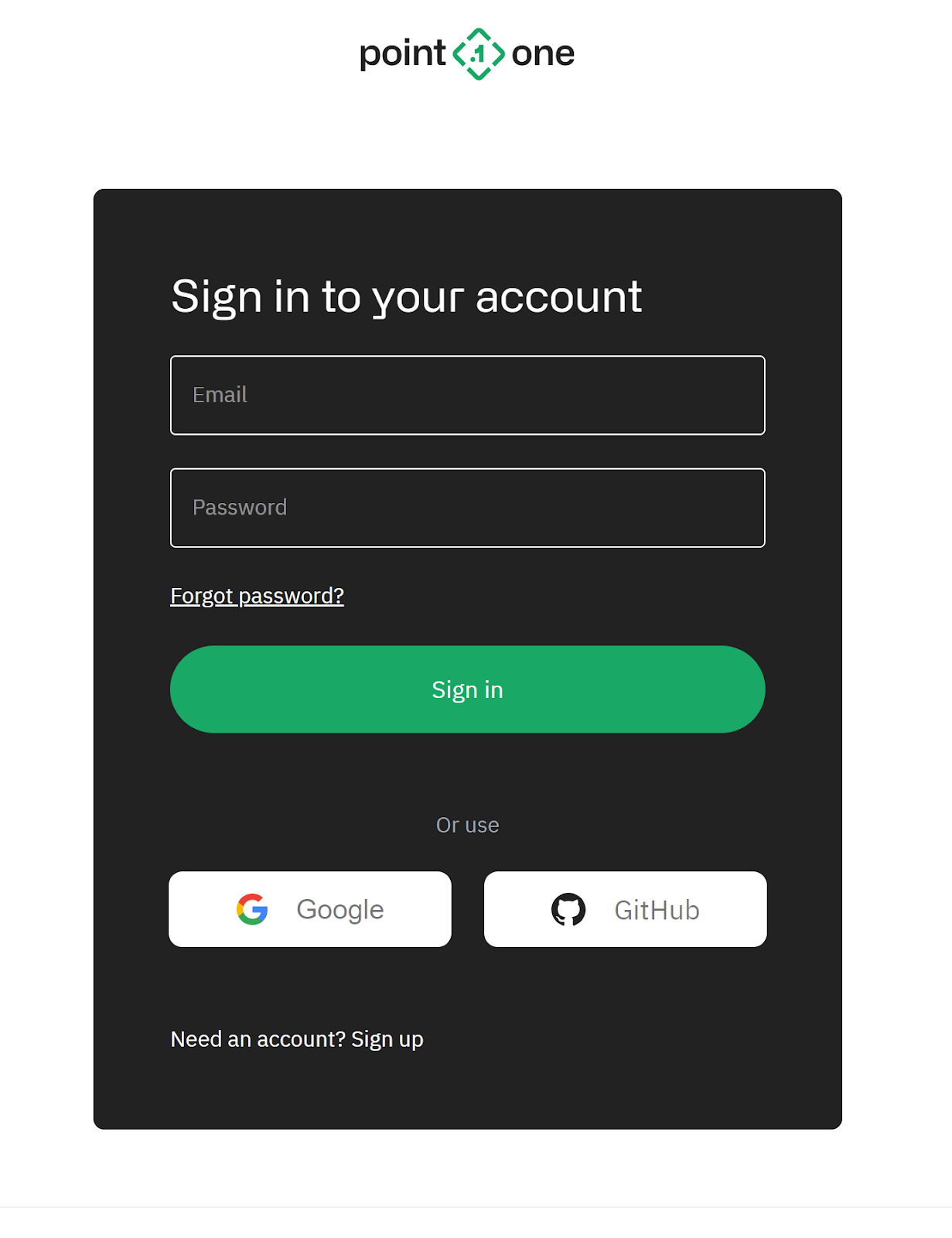Focus the Email input field

pos(468,395)
